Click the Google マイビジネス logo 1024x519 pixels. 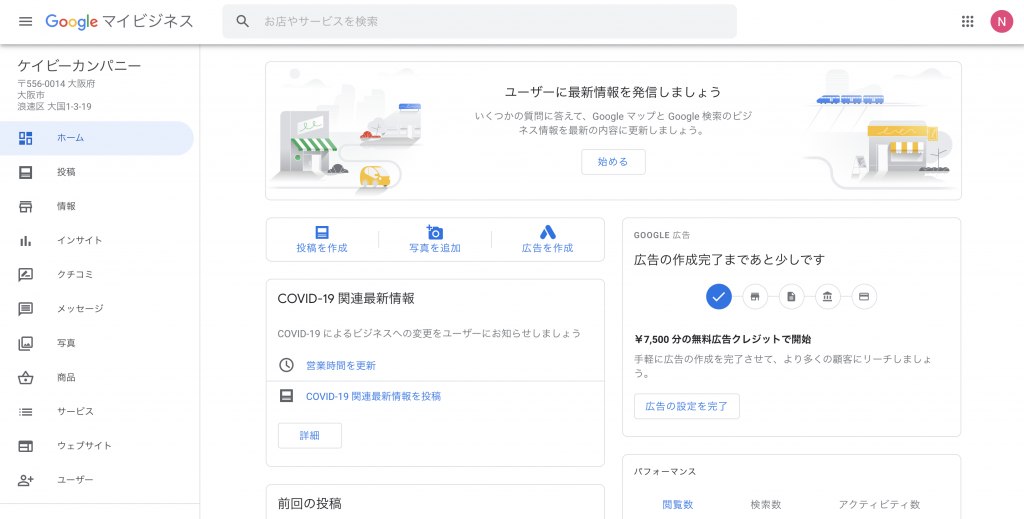pos(120,22)
